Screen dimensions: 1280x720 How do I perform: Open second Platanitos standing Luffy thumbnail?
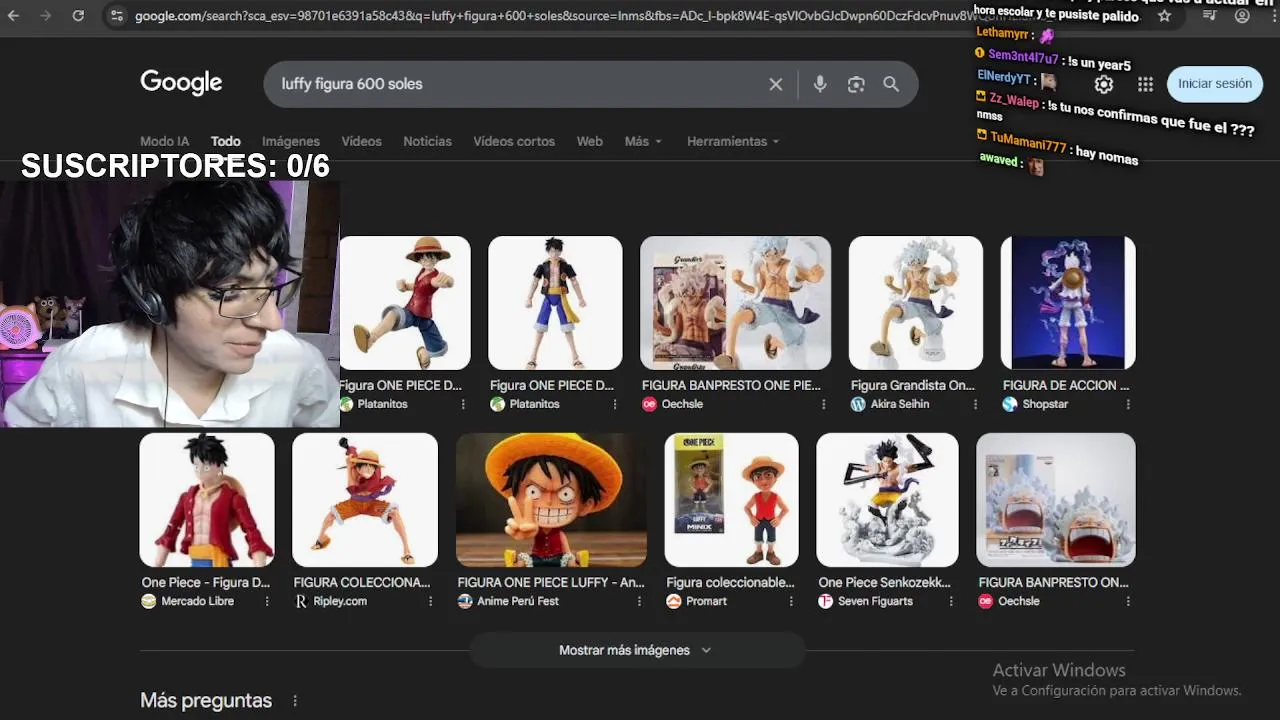(555, 303)
